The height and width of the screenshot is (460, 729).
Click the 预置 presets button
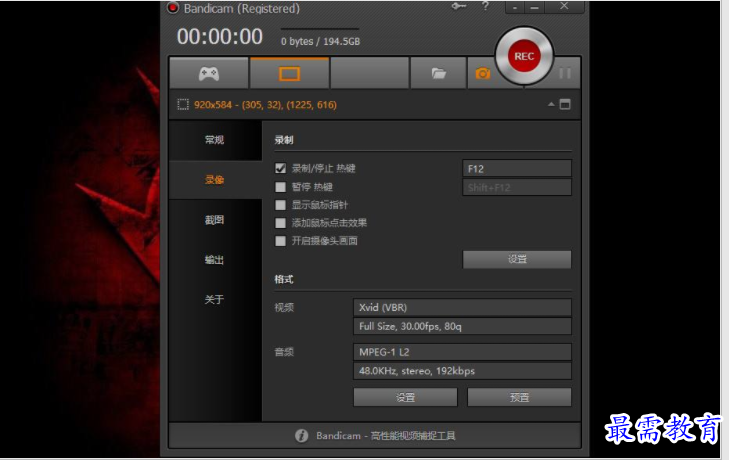pos(519,397)
